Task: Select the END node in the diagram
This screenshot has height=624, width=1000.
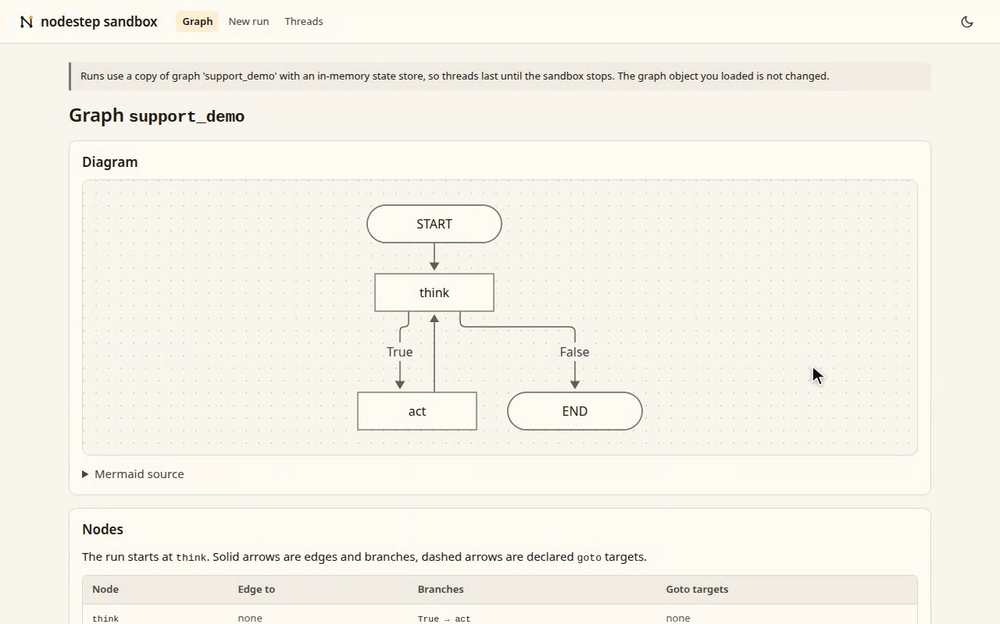Action: click(x=575, y=412)
